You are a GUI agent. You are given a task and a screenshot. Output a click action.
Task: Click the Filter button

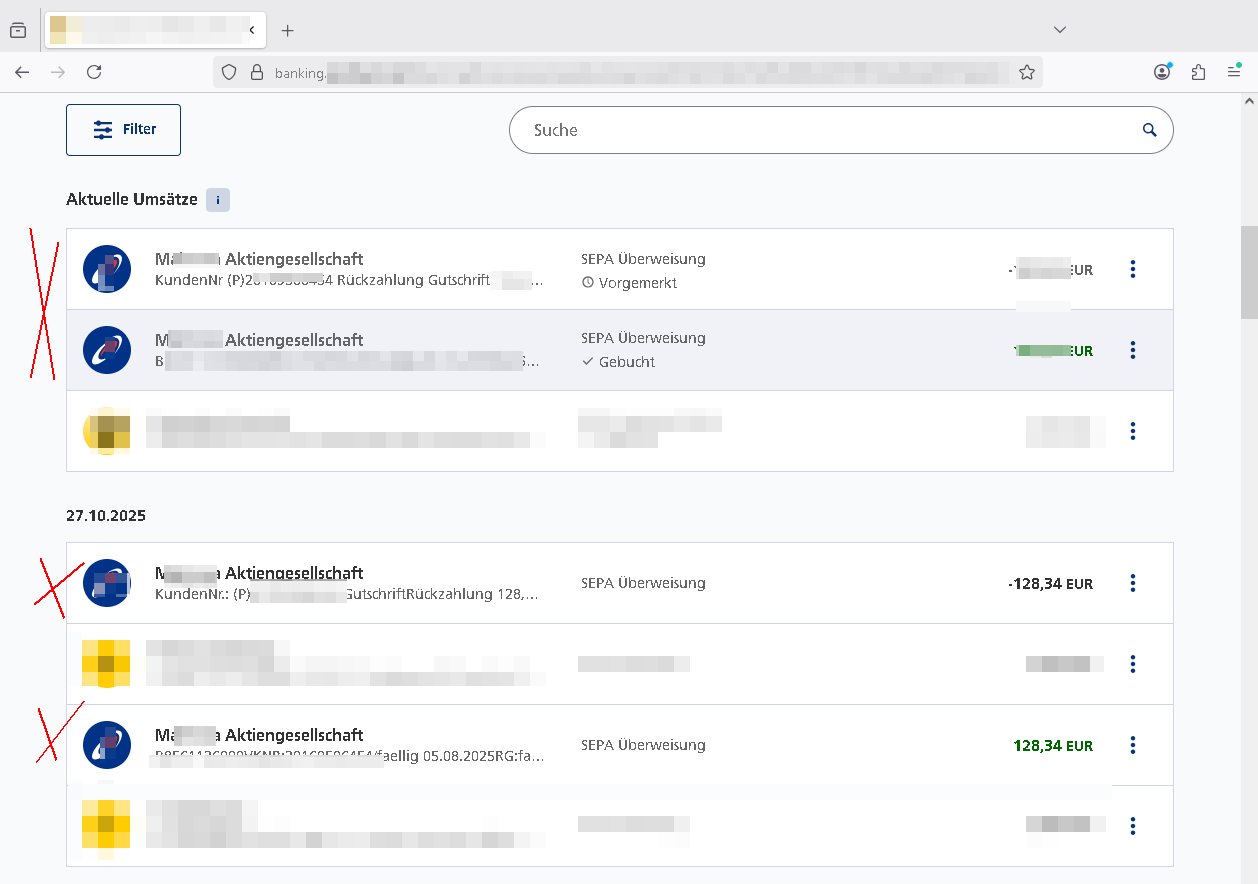tap(123, 130)
